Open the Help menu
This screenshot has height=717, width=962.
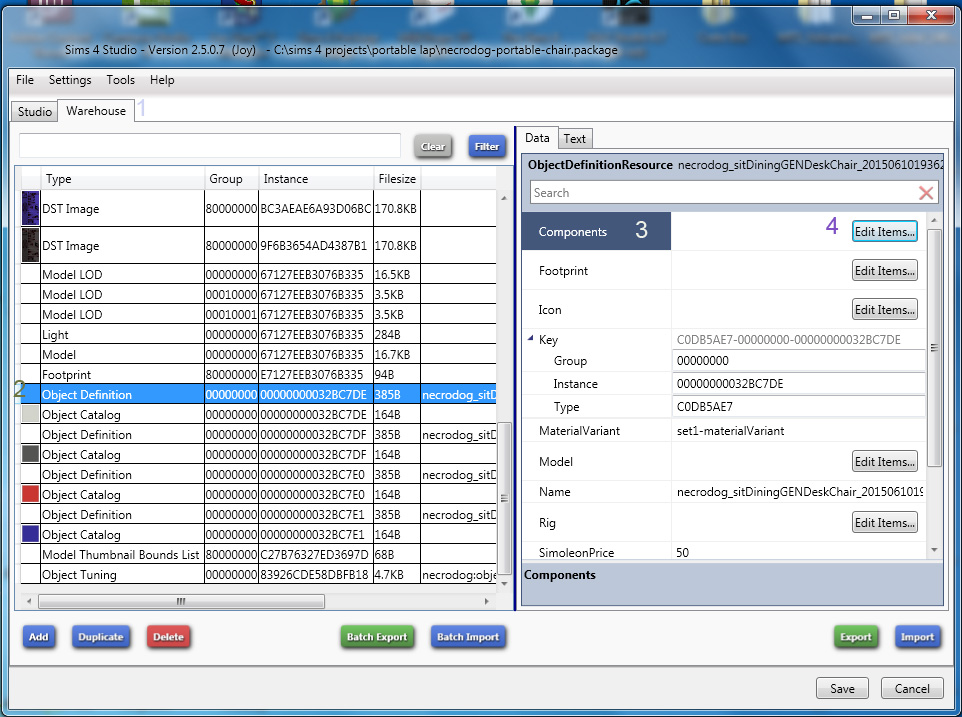pos(162,80)
